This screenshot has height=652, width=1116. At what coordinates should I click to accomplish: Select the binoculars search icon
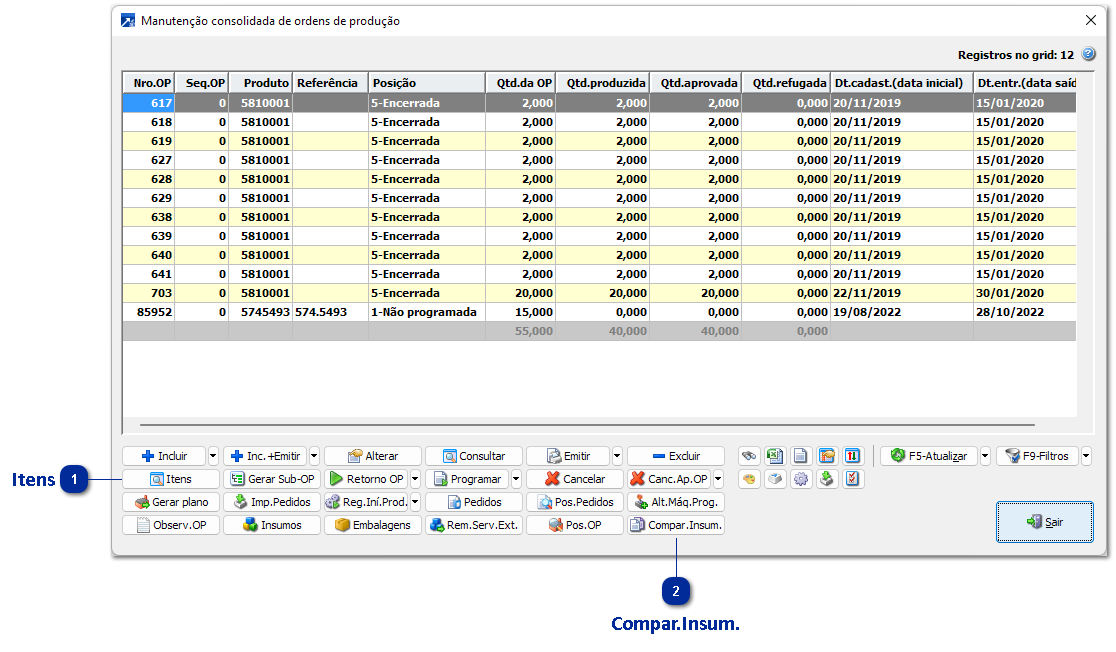pos(749,455)
